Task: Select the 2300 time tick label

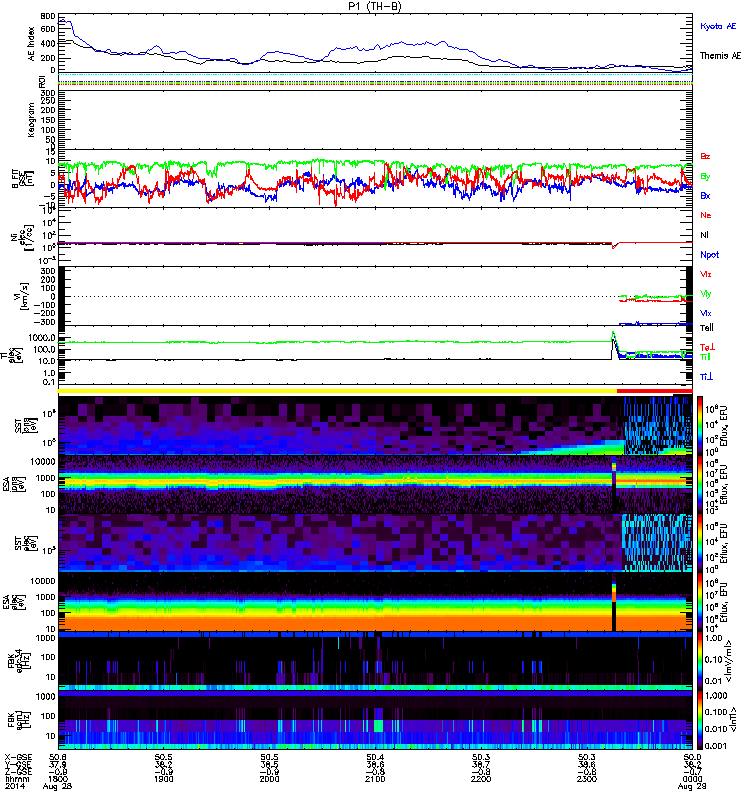Action: 586,779
